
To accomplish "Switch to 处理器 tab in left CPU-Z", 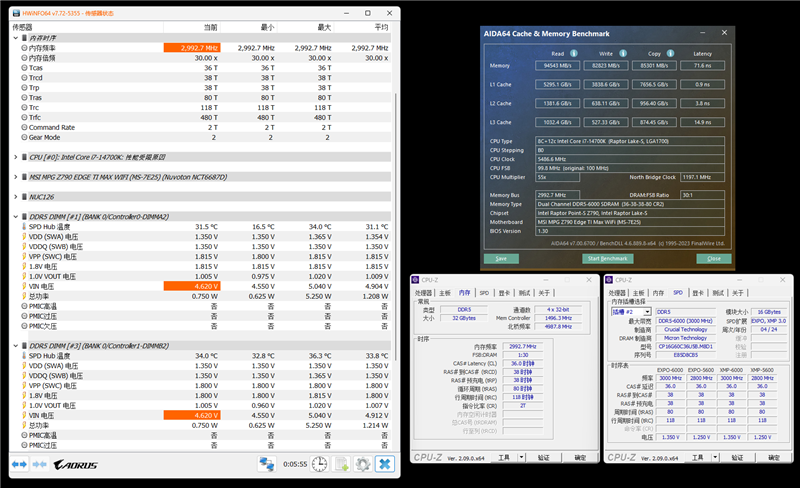I will pos(423,292).
